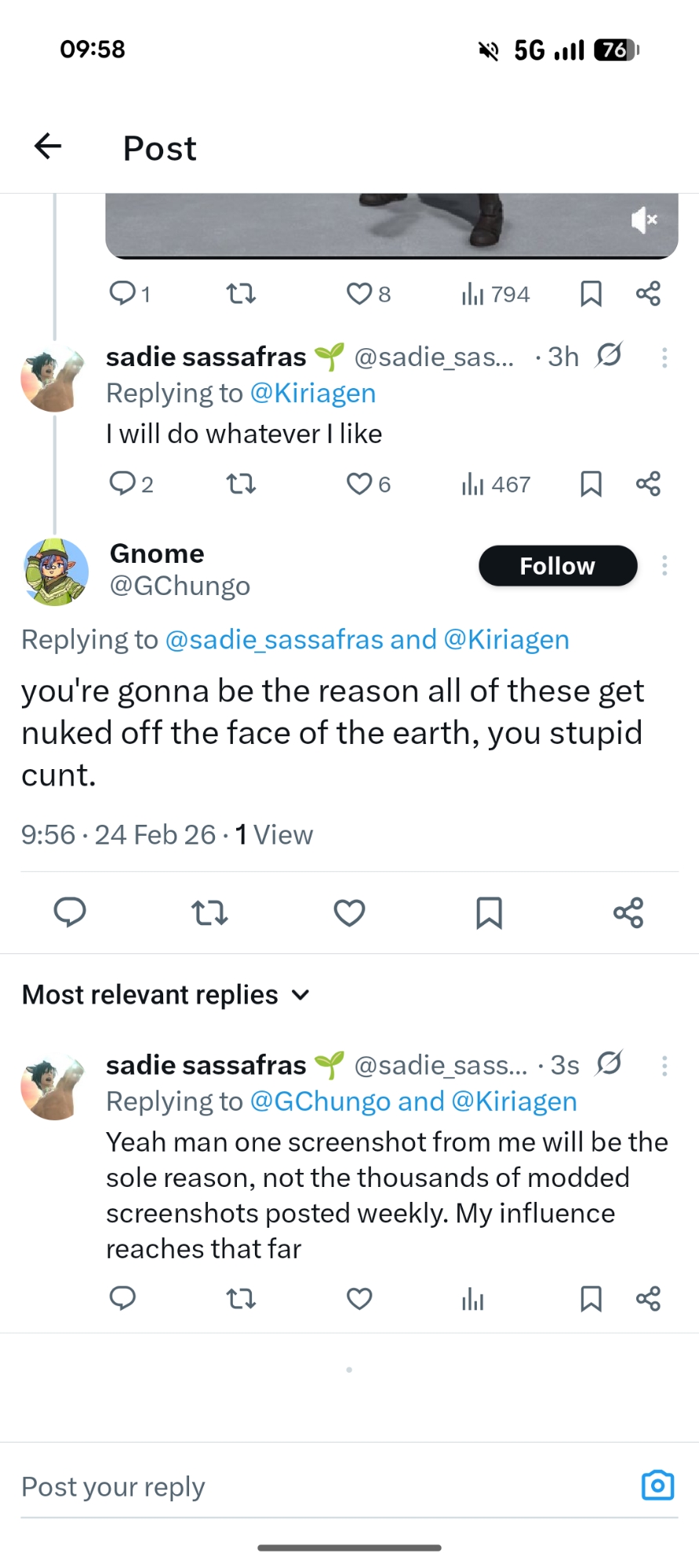The width and height of the screenshot is (699, 1568).
Task: Repost Gnome's main post
Action: tap(209, 913)
